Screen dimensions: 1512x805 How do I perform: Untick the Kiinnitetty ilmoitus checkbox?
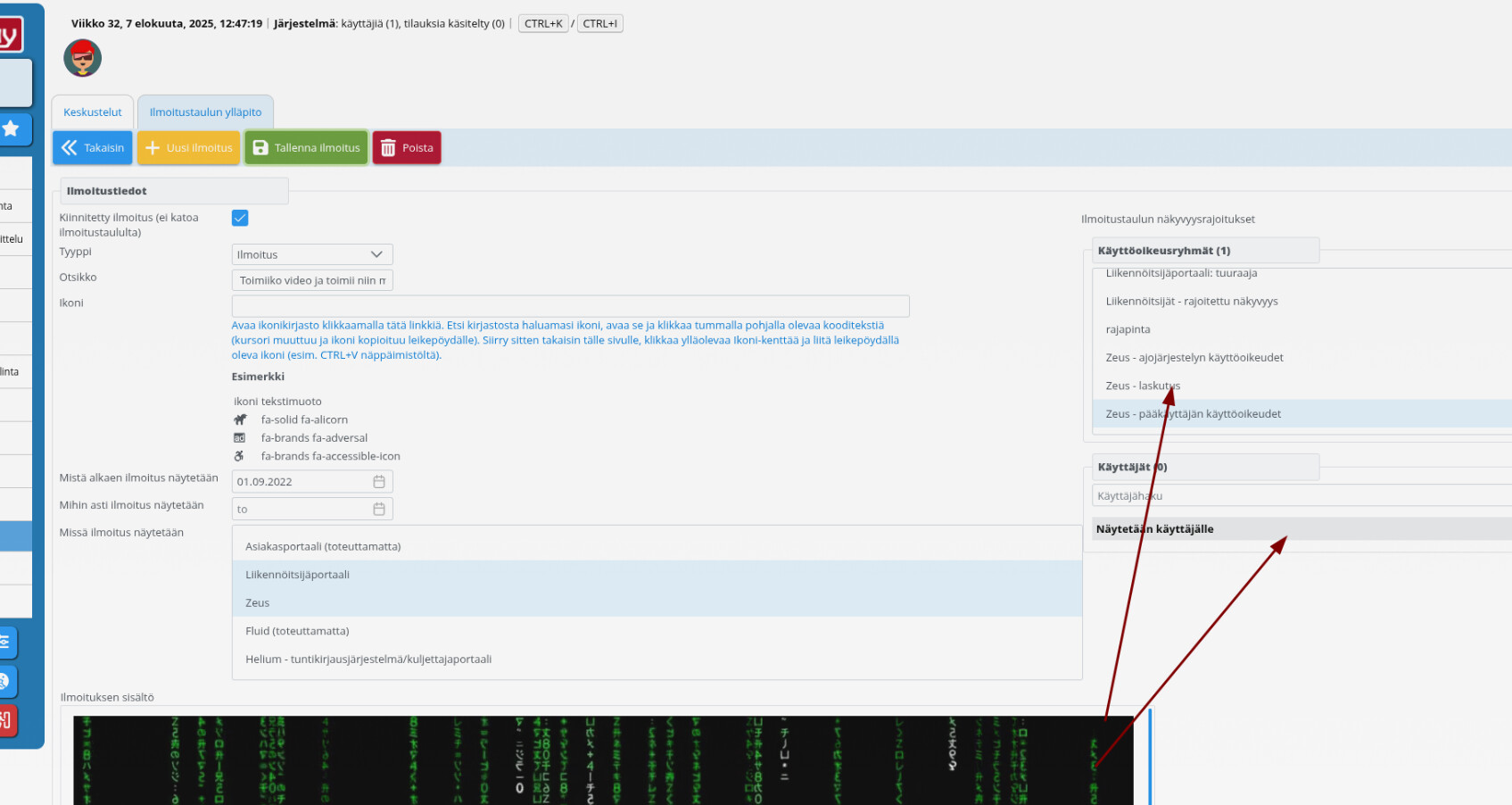point(240,218)
